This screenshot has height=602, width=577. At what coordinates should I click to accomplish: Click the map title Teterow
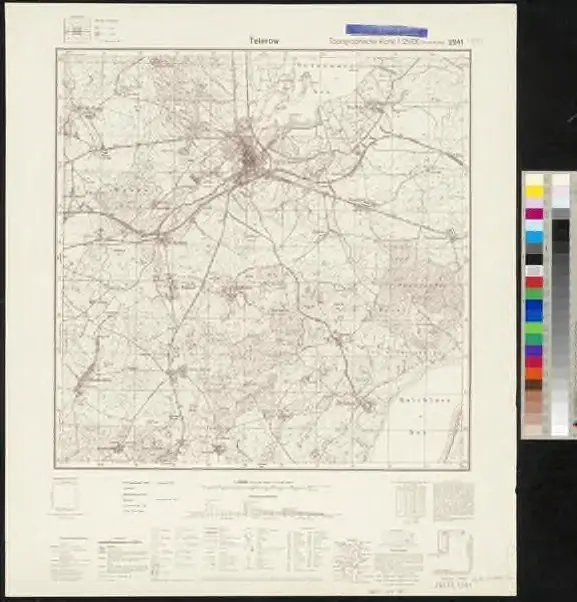pyautogui.click(x=264, y=41)
